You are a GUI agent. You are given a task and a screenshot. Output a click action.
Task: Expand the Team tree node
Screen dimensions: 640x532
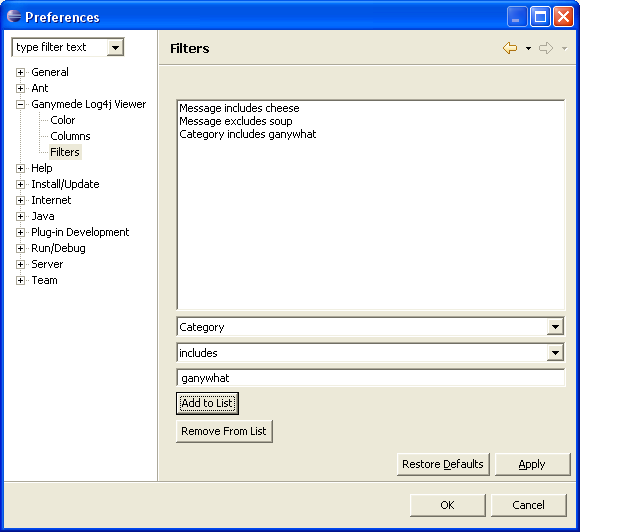[20, 280]
